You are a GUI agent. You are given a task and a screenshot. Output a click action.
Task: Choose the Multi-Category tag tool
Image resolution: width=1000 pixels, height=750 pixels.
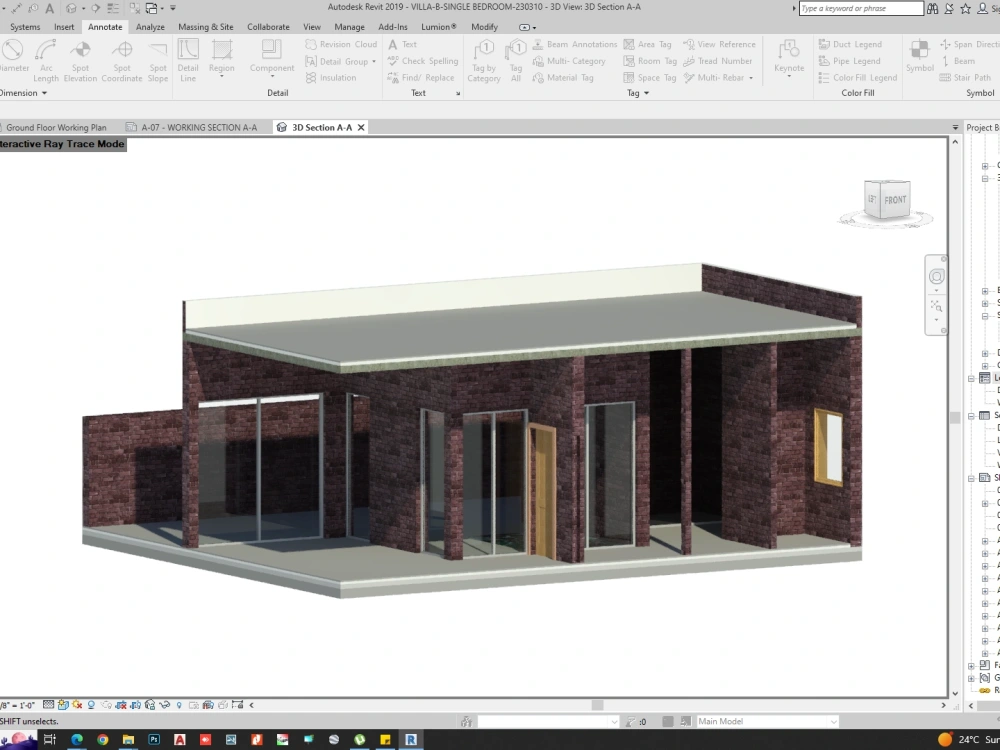(569, 61)
